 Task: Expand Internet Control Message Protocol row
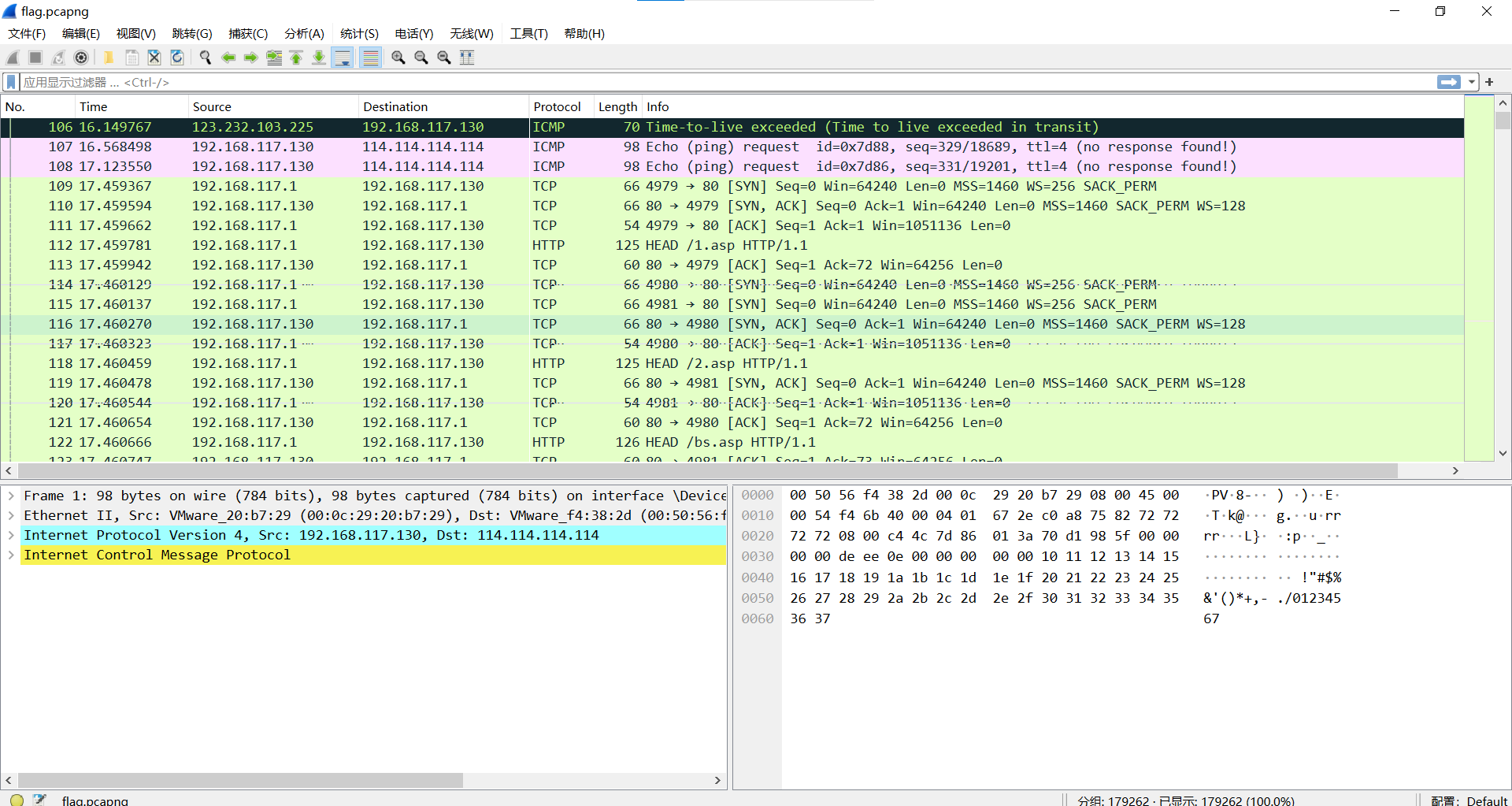coord(11,555)
